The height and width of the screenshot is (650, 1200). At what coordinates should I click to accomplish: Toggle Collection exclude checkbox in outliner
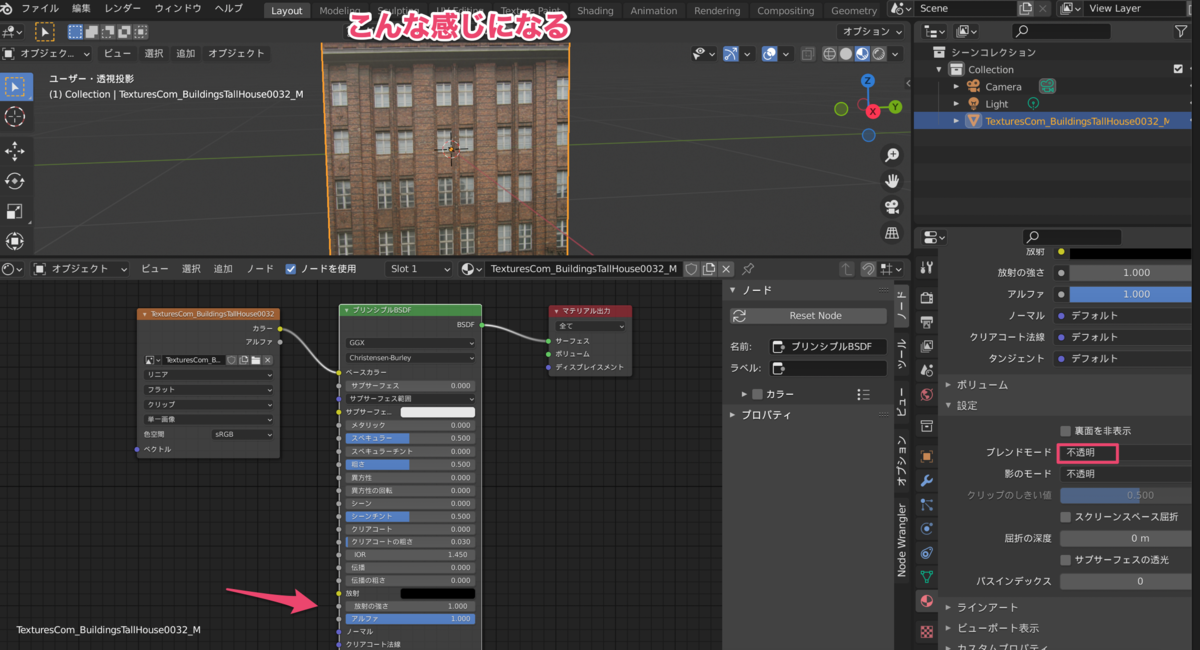click(1178, 69)
